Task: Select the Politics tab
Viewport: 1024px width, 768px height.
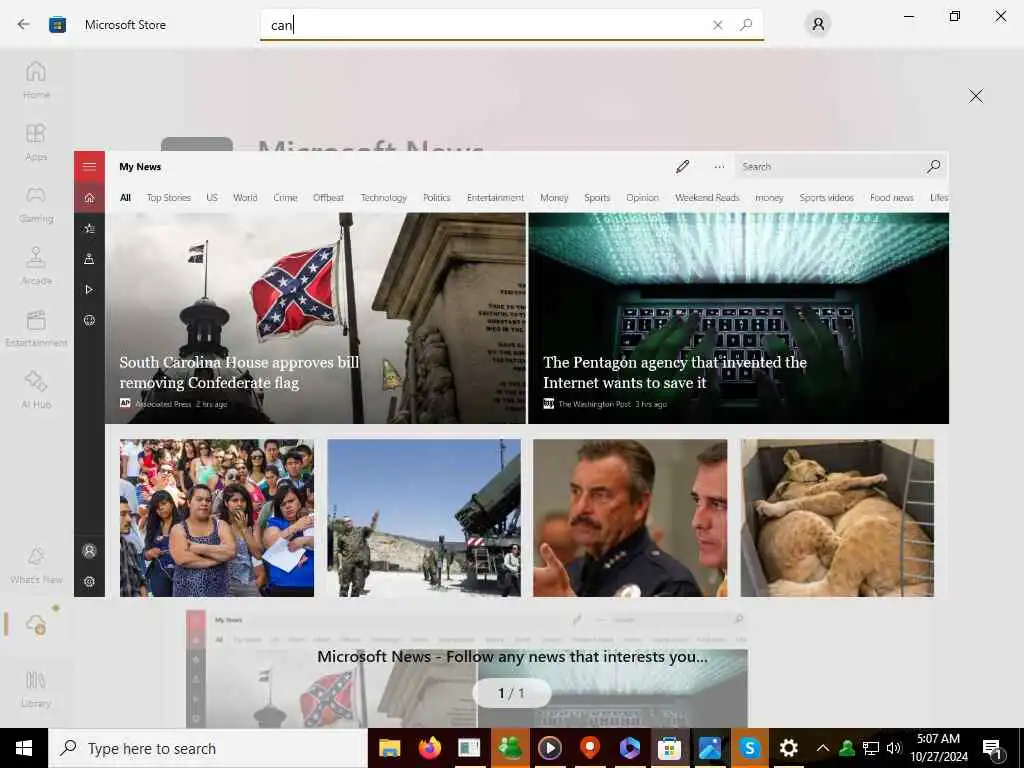Action: pyautogui.click(x=436, y=197)
